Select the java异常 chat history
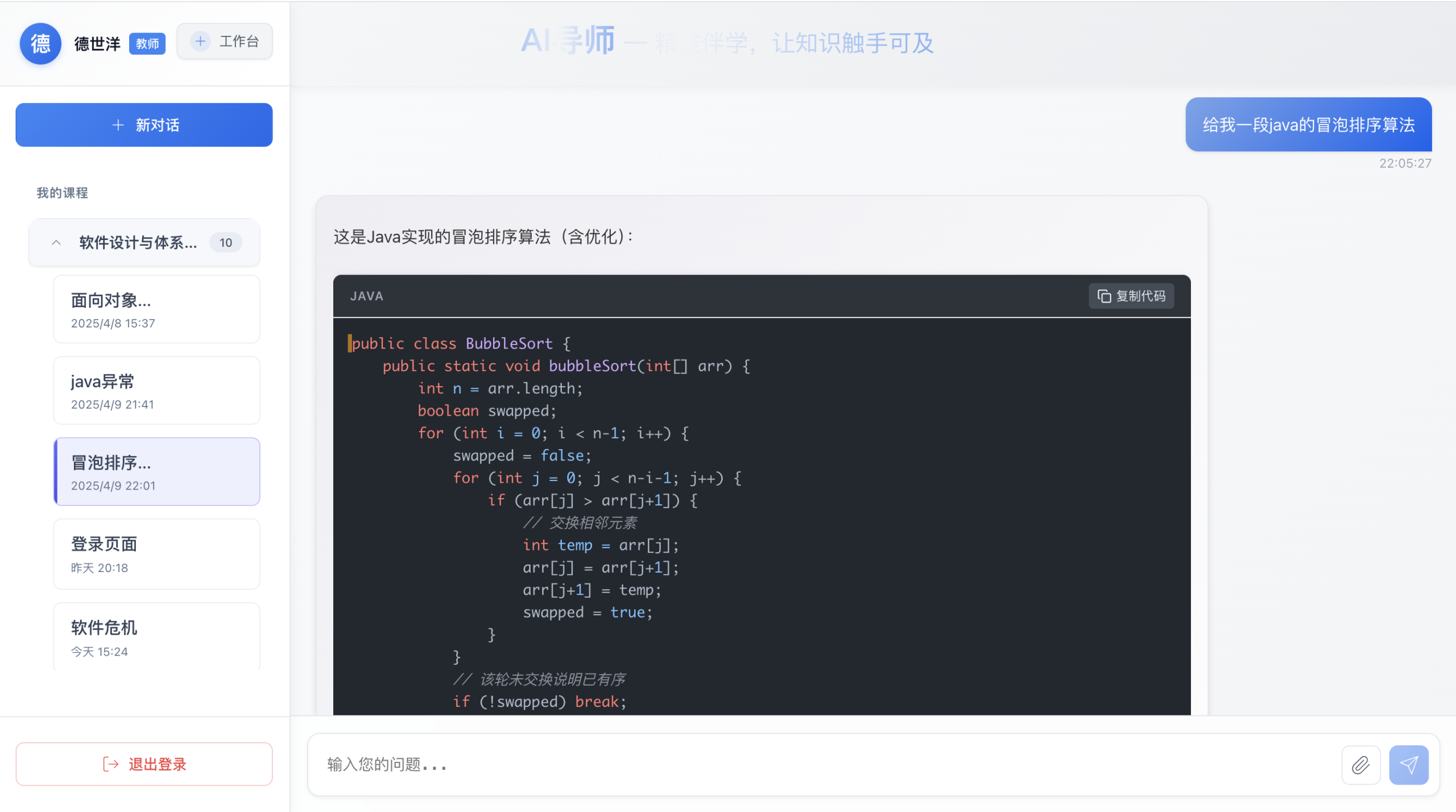 coord(156,390)
